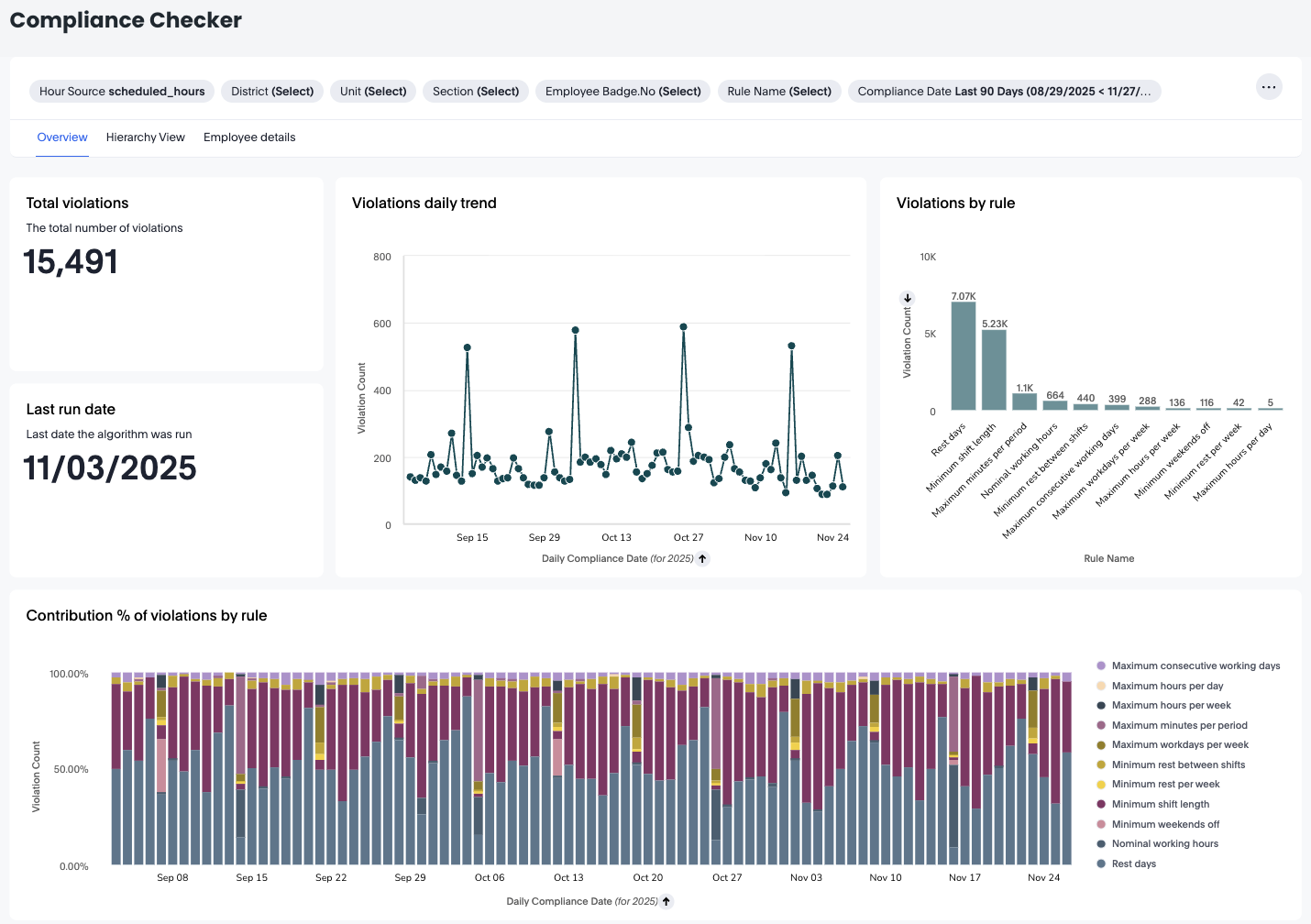Sort contribution chart by date arrow icon

(667, 901)
